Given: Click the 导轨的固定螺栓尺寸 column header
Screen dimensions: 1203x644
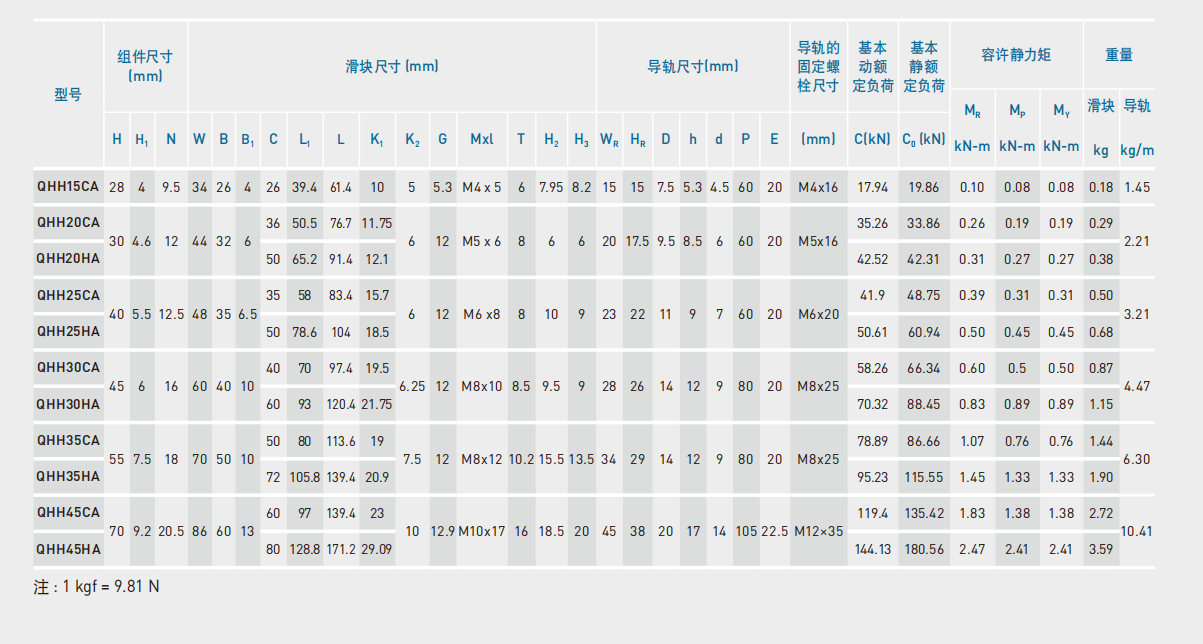Looking at the screenshot, I should tap(818, 66).
